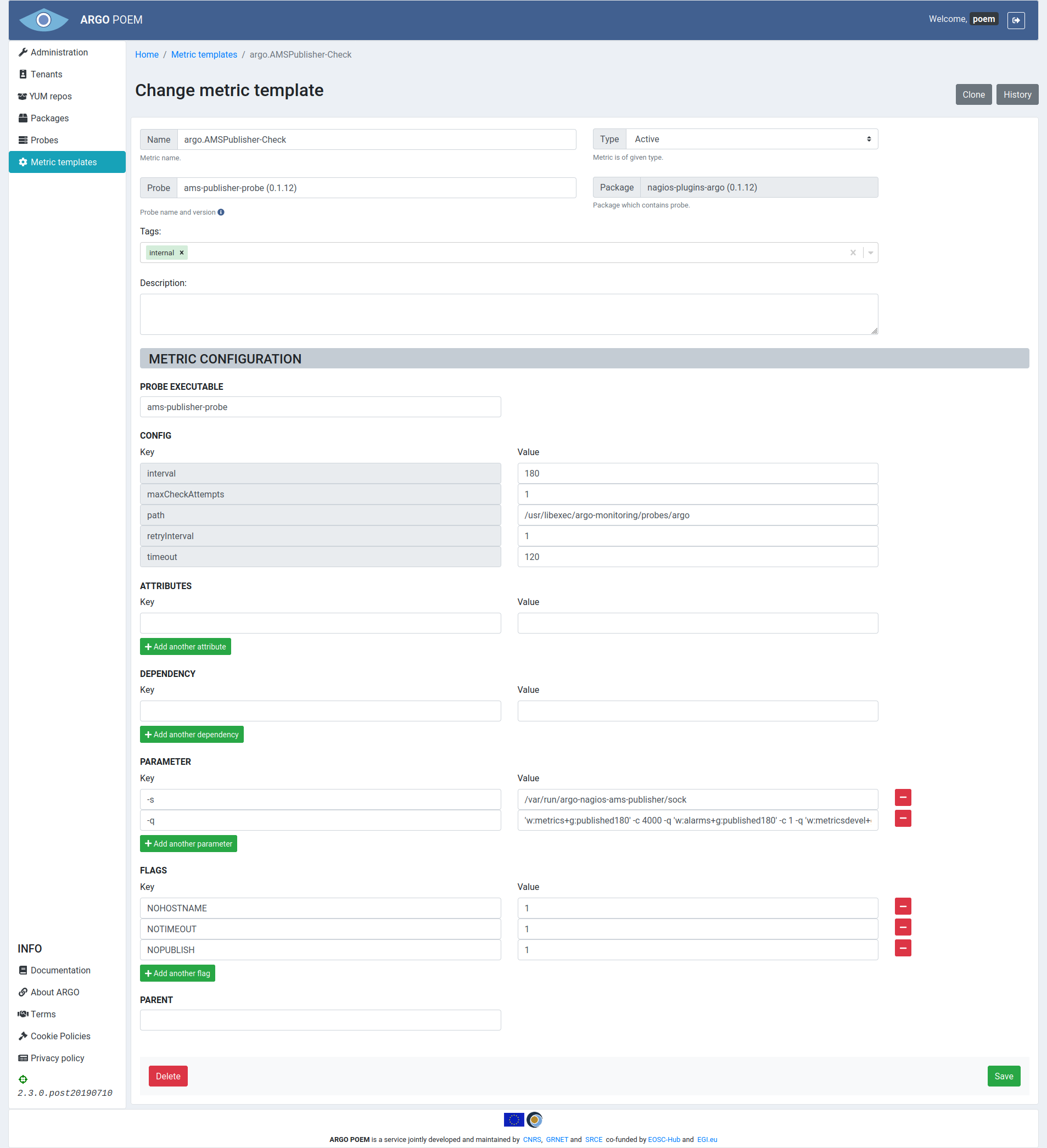
Task: Click the nagios-plugins-argo Package field
Action: click(x=759, y=187)
